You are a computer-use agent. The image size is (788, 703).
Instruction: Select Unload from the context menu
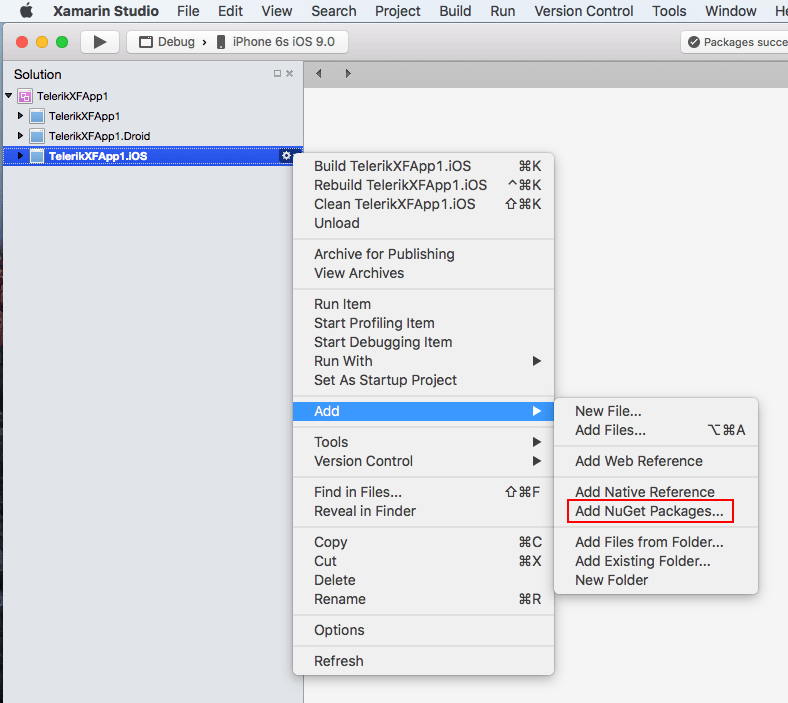[x=423, y=223]
